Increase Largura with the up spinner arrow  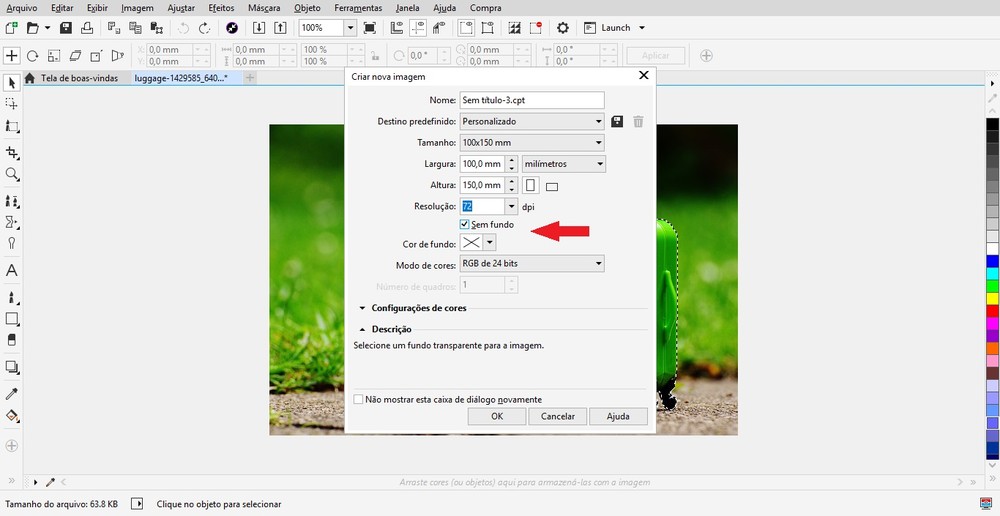(x=511, y=159)
